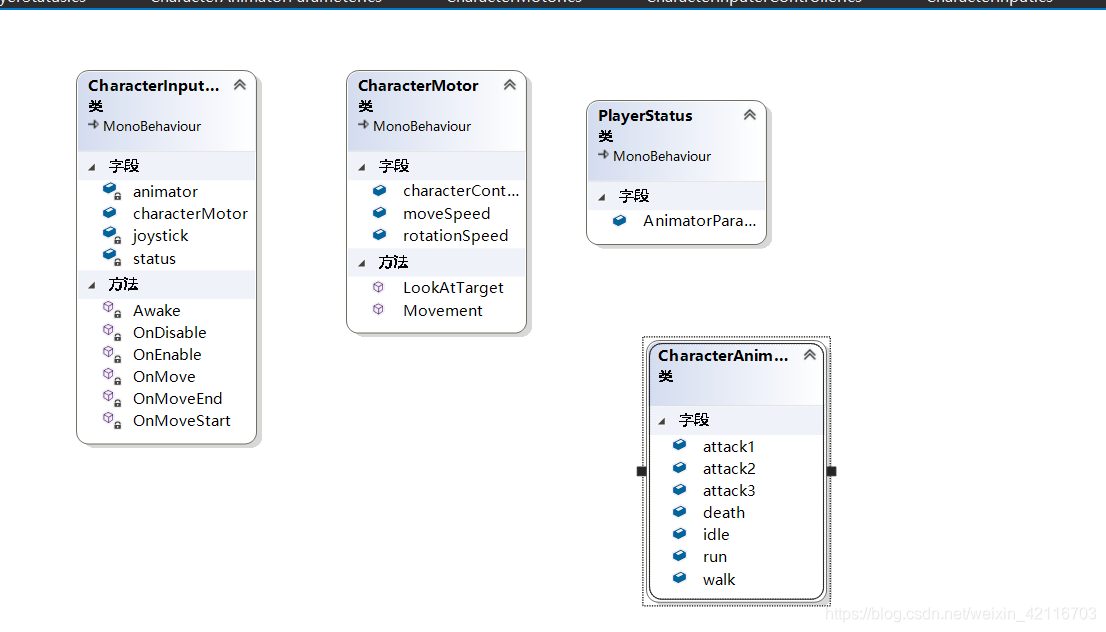Image resolution: width=1106 pixels, height=632 pixels.
Task: Collapse the CharacterMotor class box chevron
Action: (510, 85)
